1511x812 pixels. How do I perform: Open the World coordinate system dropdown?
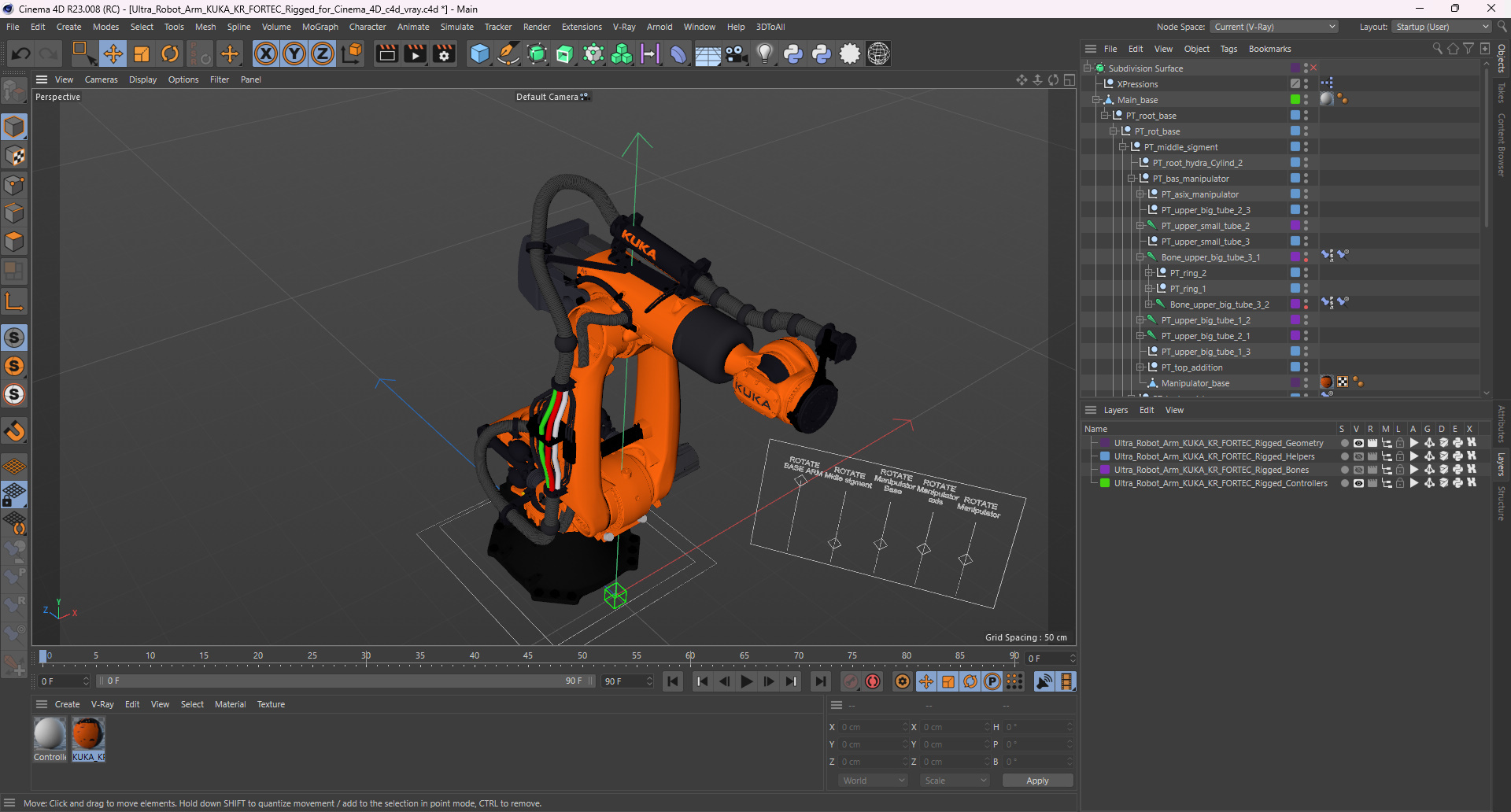tap(874, 781)
